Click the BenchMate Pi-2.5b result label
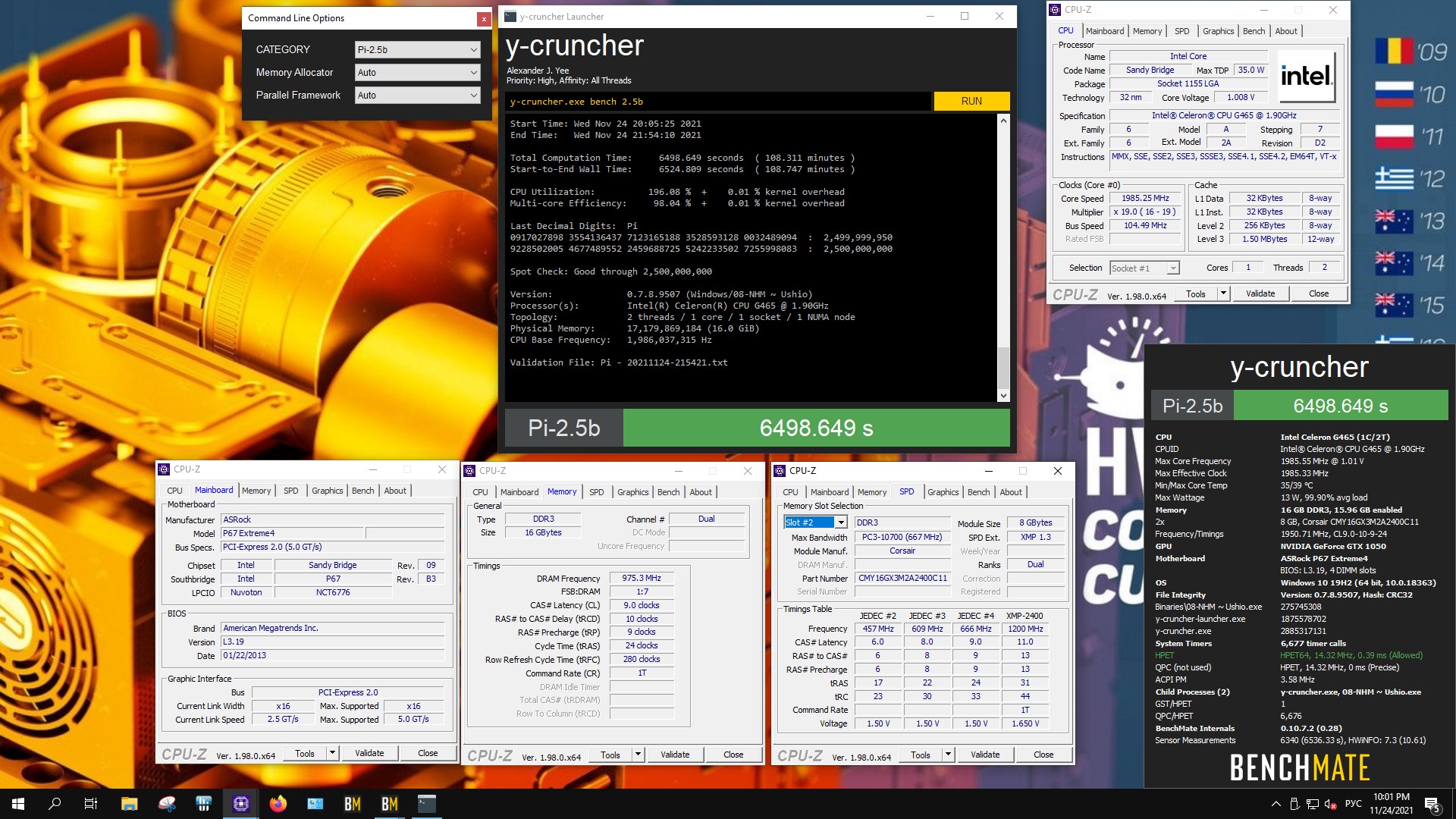This screenshot has height=819, width=1456. point(1192,406)
